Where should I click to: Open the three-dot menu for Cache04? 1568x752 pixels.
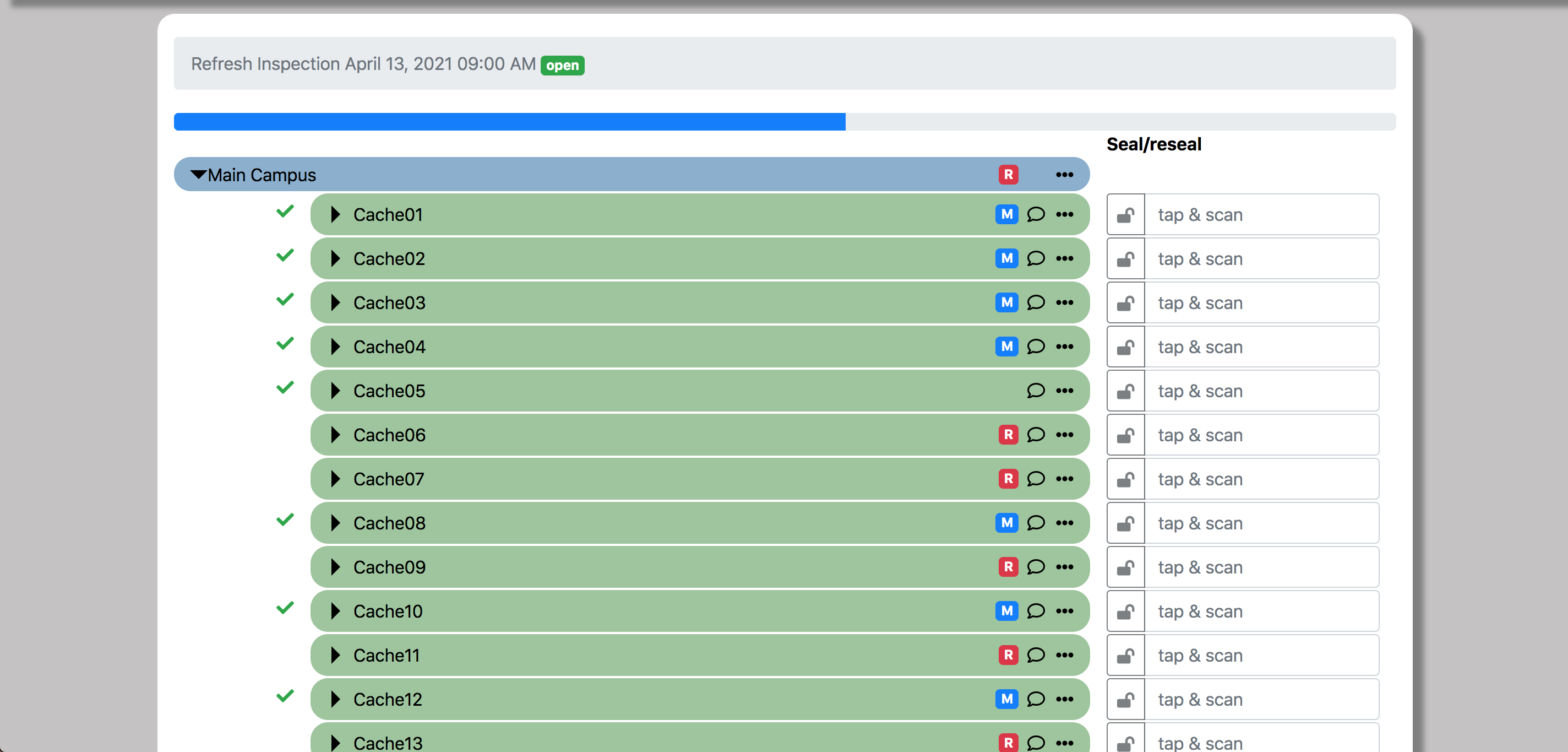tap(1065, 347)
